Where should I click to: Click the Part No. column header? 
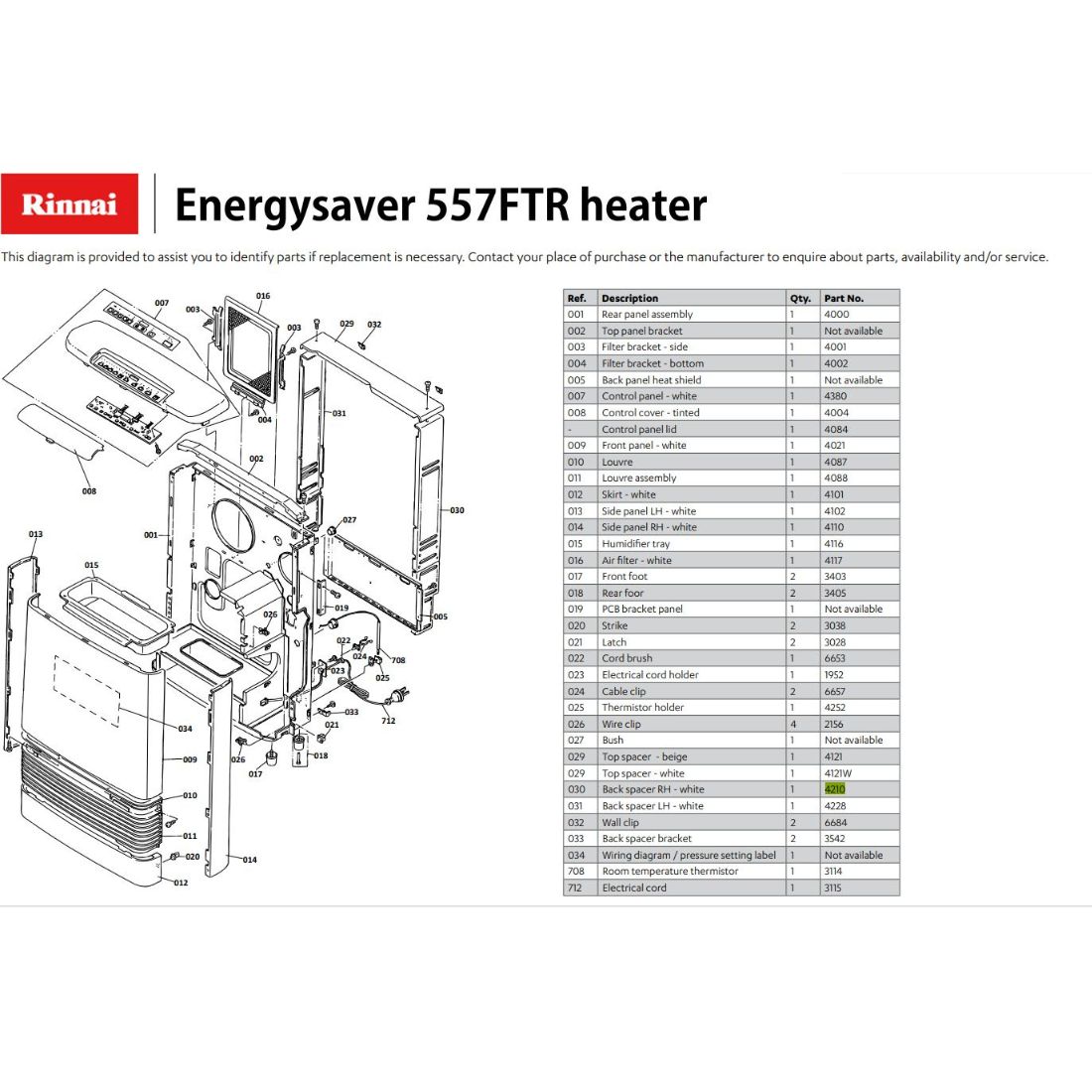click(x=844, y=298)
